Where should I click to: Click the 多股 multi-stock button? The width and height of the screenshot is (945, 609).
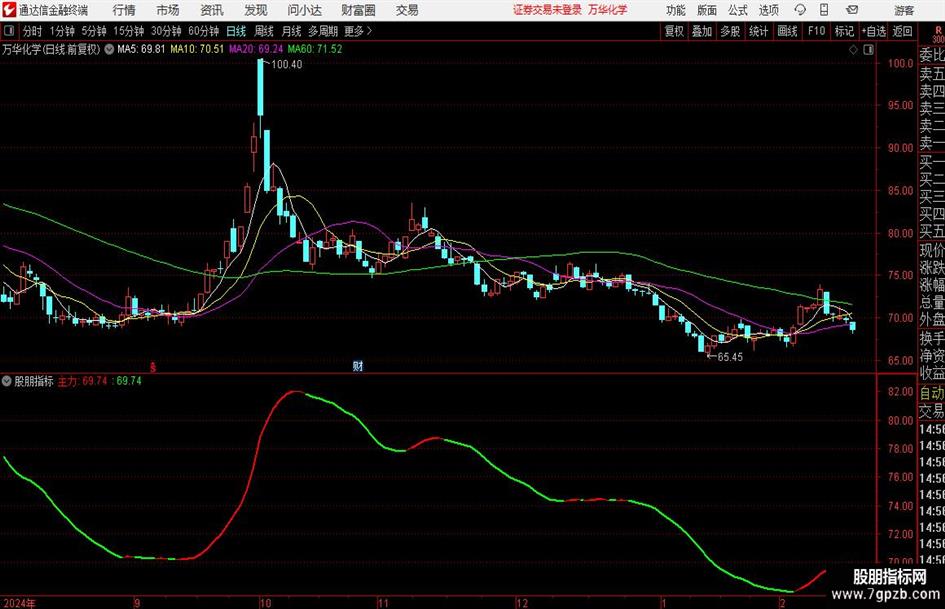click(x=730, y=31)
